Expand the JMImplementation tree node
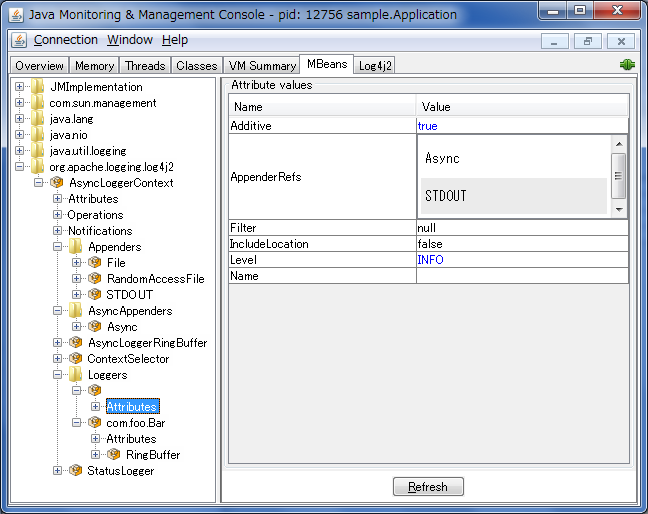648x514 pixels. [20, 87]
